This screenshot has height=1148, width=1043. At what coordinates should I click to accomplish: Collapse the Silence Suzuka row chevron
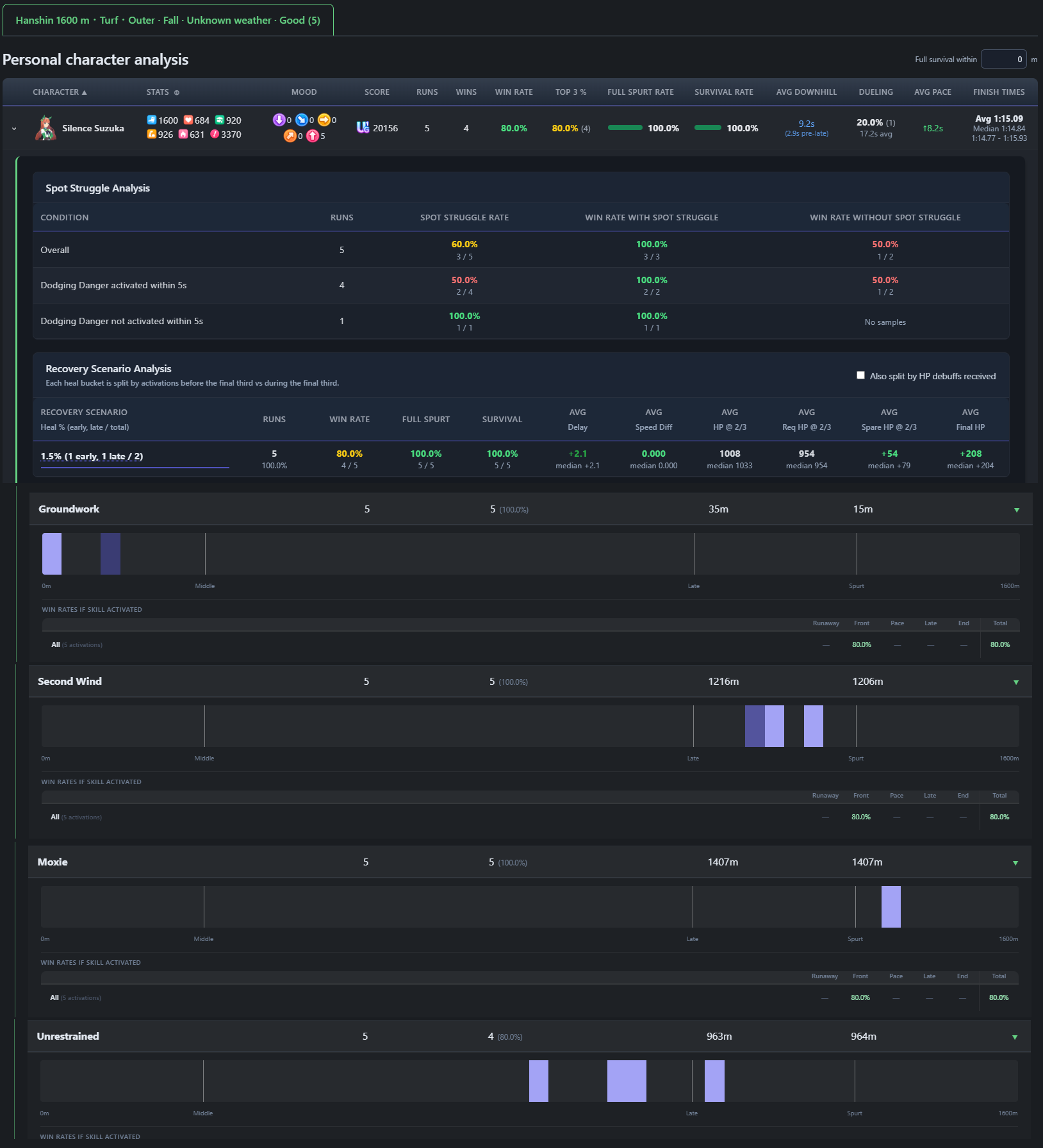tap(14, 129)
